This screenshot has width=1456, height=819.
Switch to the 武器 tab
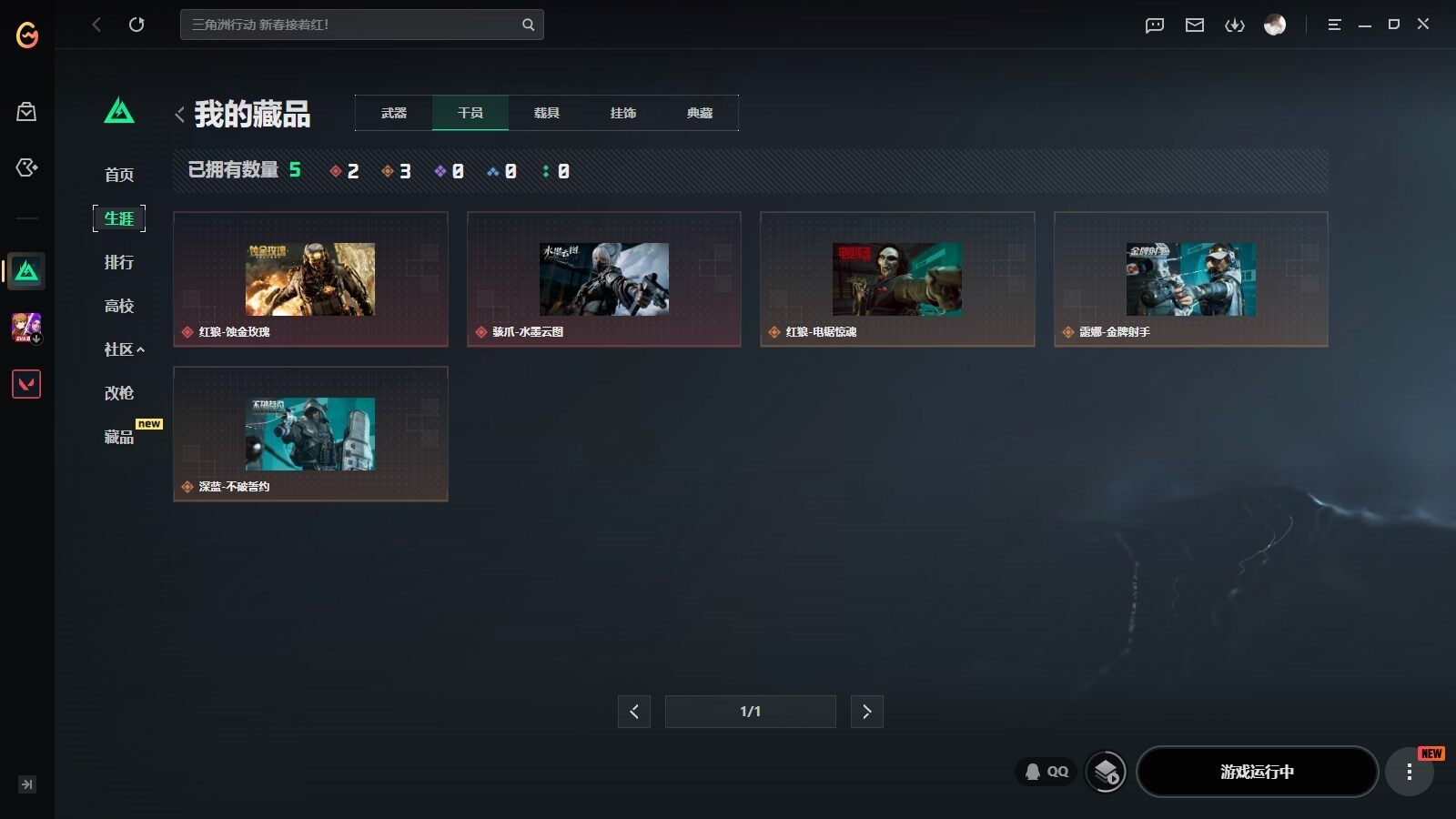click(x=394, y=113)
